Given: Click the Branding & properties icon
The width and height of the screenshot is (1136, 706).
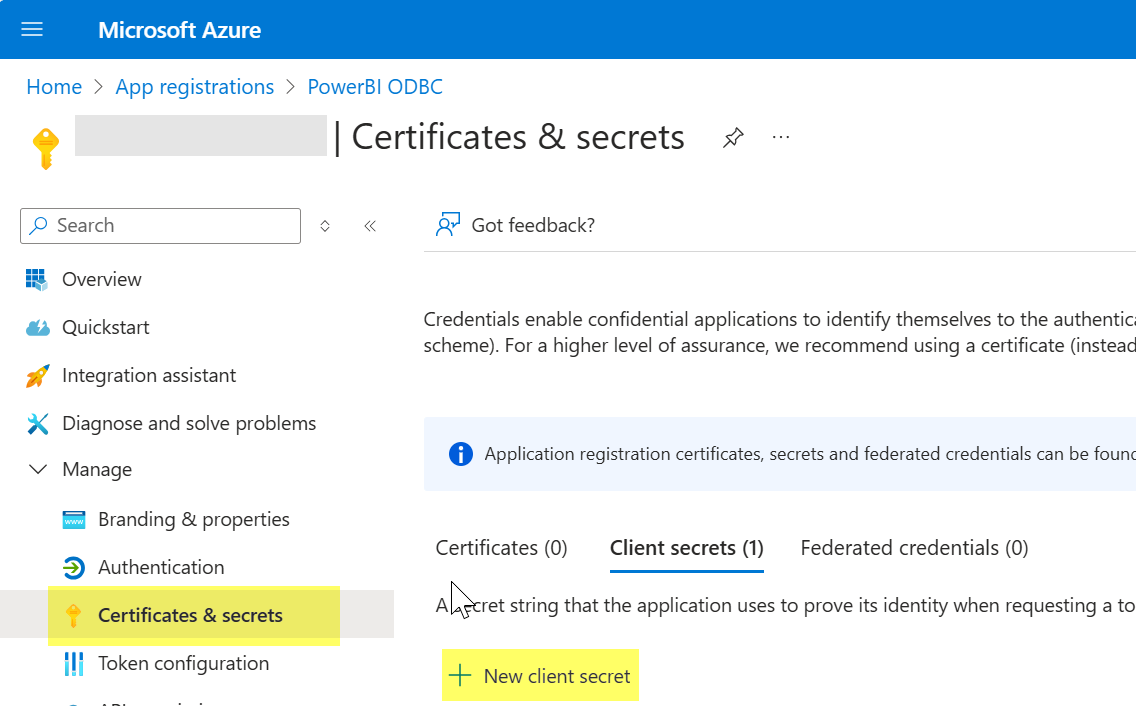Looking at the screenshot, I should (74, 520).
